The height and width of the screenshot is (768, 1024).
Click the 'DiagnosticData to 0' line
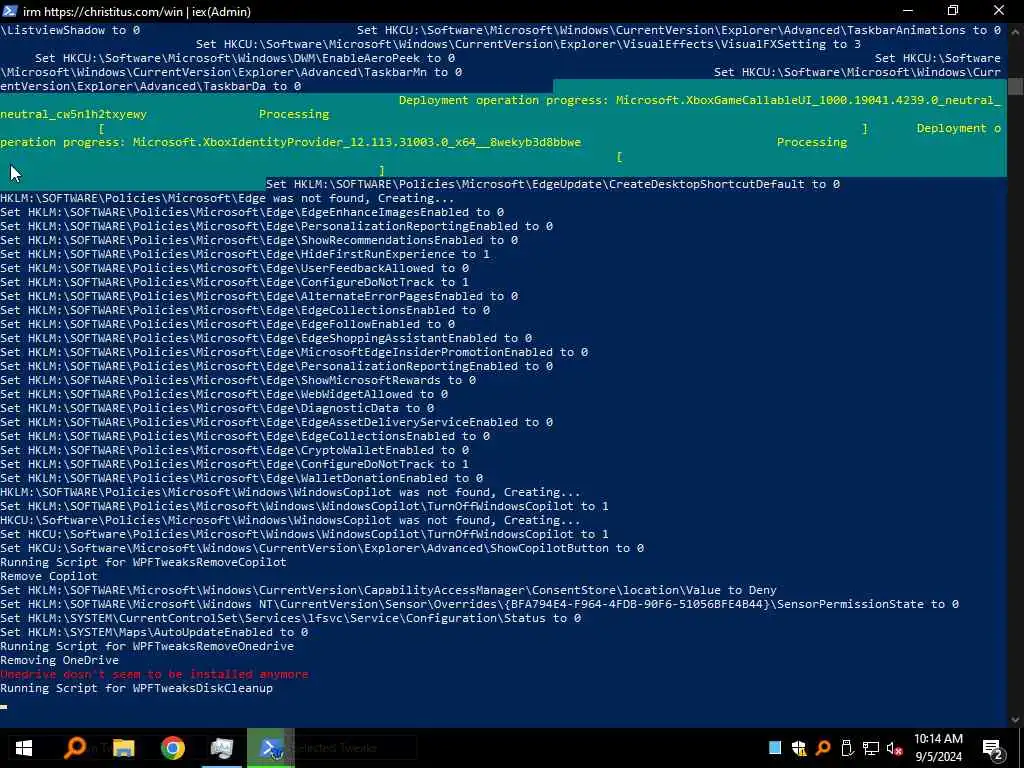pos(217,408)
